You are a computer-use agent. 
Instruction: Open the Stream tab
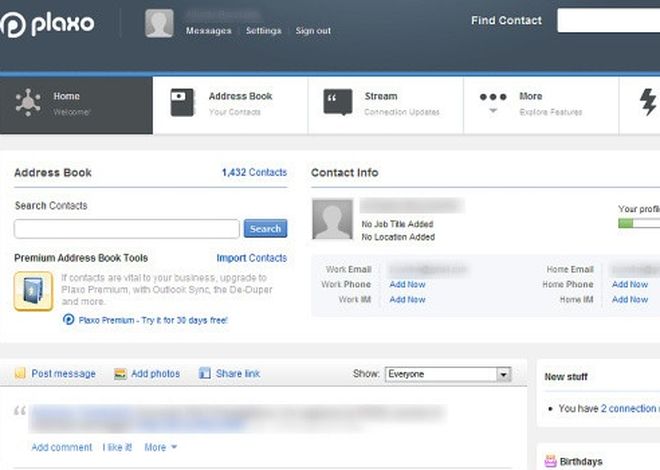[x=386, y=105]
